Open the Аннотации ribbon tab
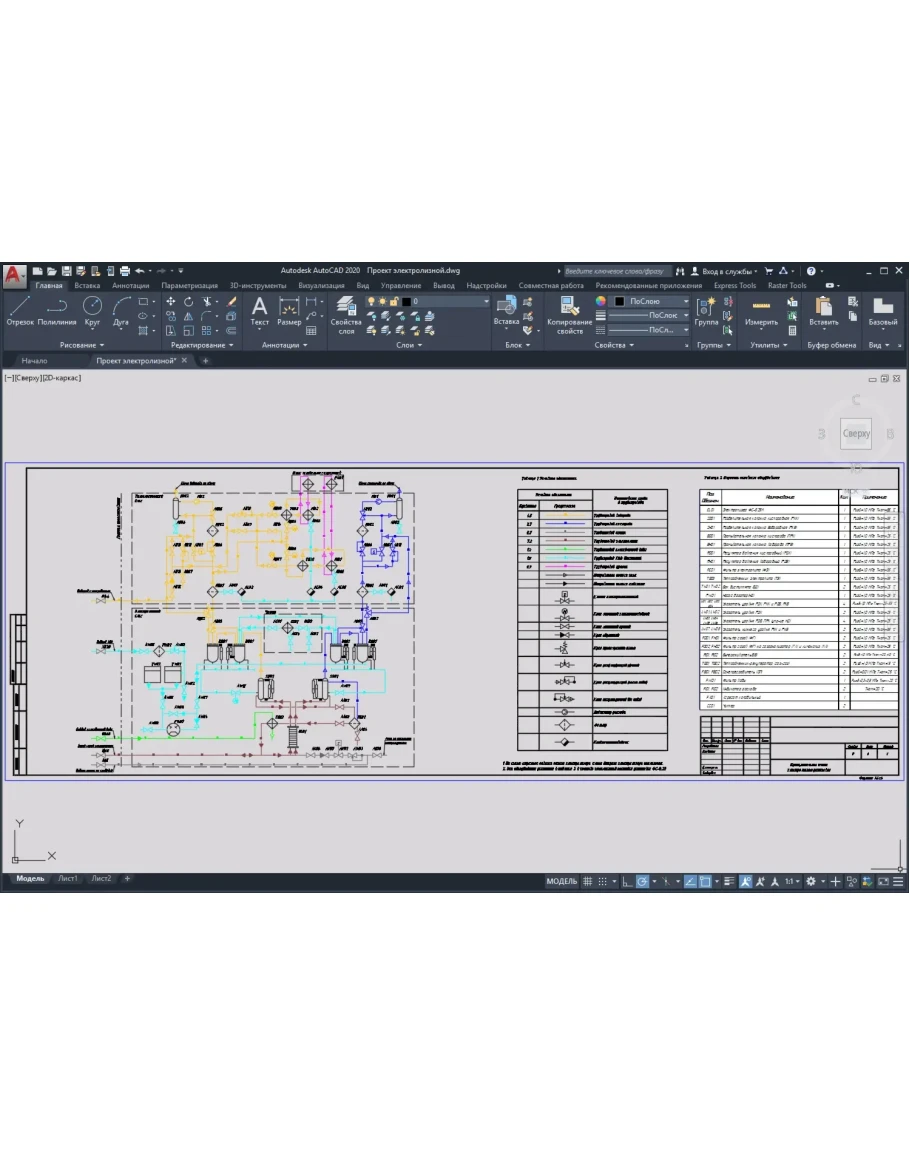910x1155 pixels. click(x=131, y=285)
